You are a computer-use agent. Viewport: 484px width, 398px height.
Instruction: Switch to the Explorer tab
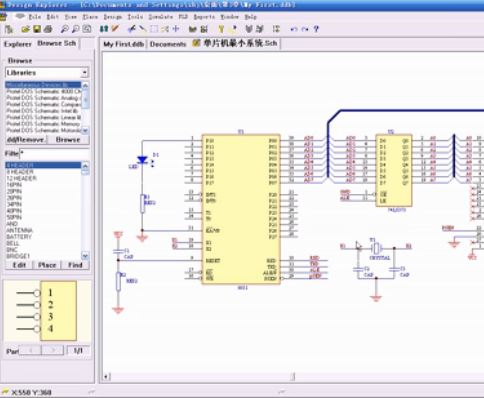point(17,44)
